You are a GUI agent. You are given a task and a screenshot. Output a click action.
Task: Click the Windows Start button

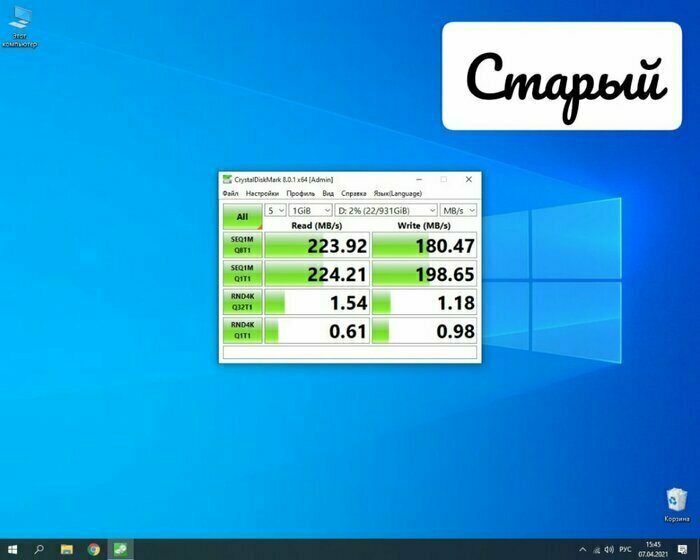[x=12, y=549]
